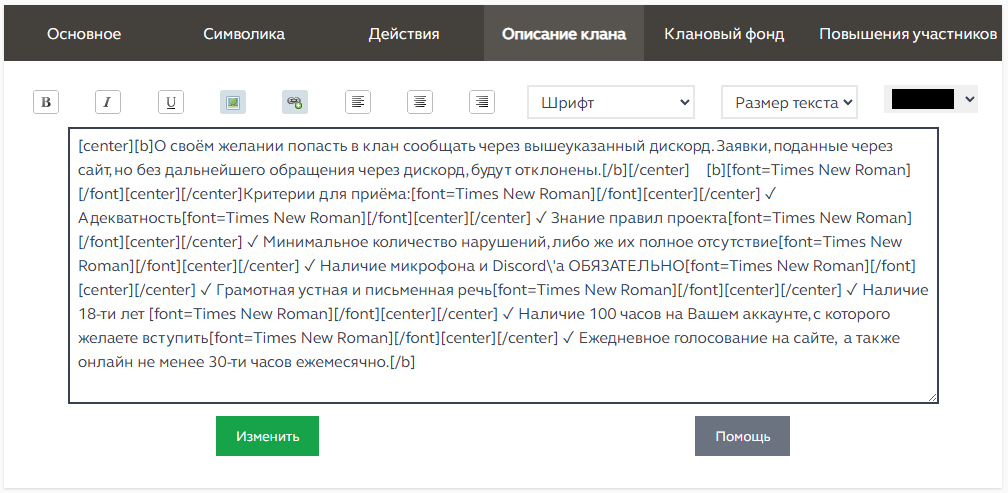Click inside the clan description text area

[x=503, y=265]
